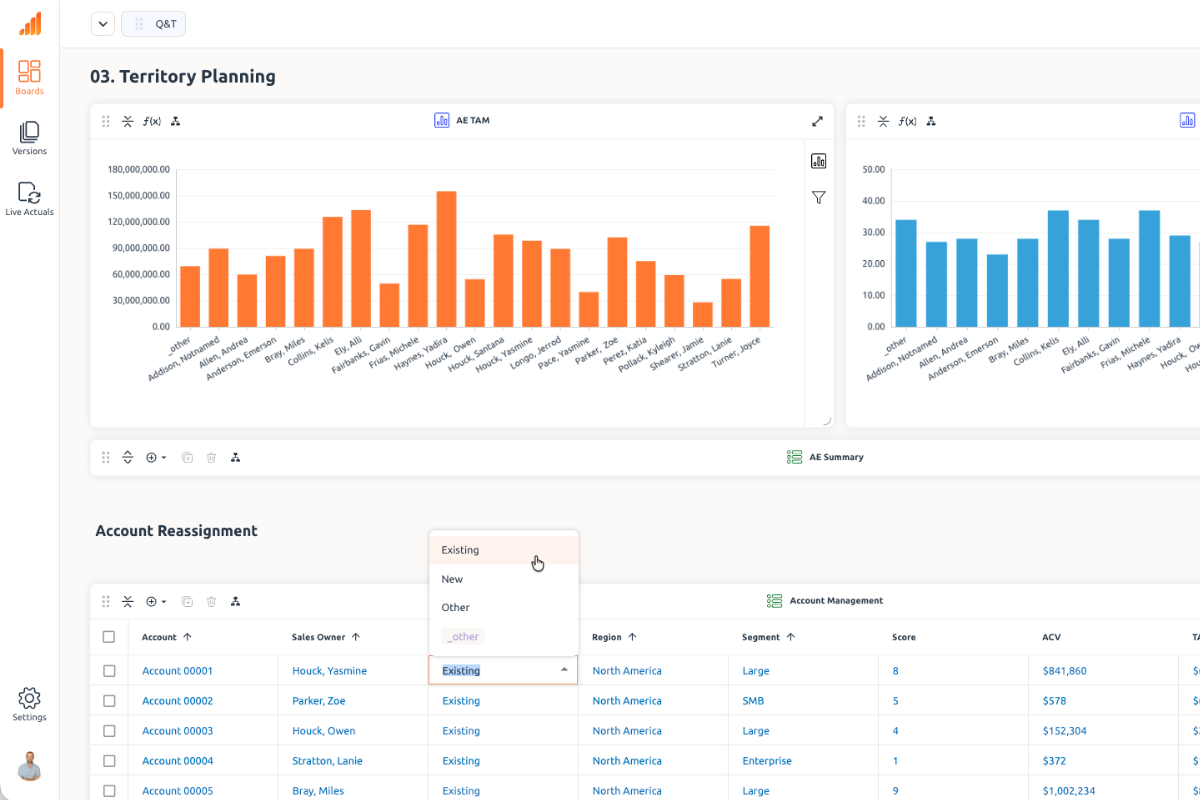The image size is (1200, 800).
Task: Check the Account 00001 row checkbox
Action: point(109,671)
